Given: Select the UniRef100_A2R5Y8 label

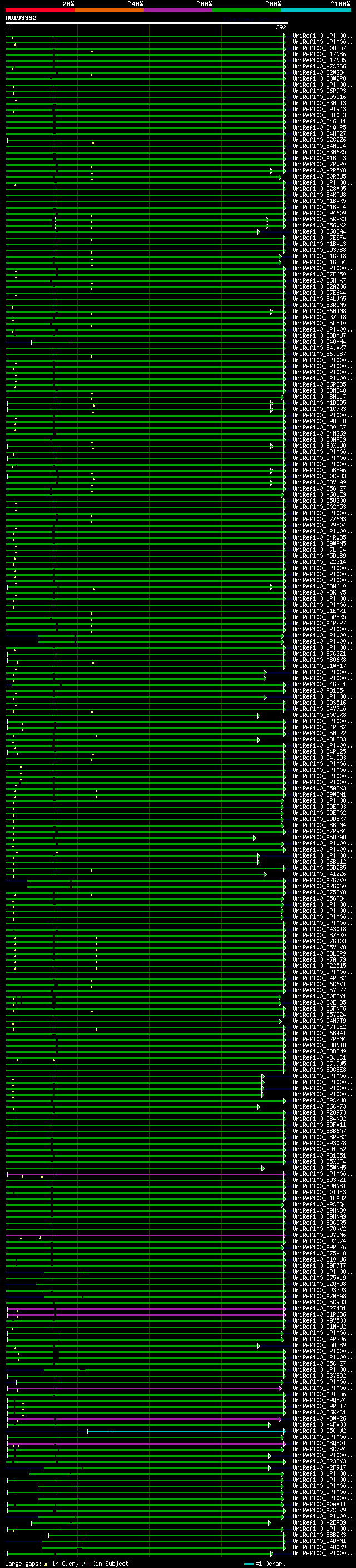Looking at the screenshot, I should tap(319, 170).
